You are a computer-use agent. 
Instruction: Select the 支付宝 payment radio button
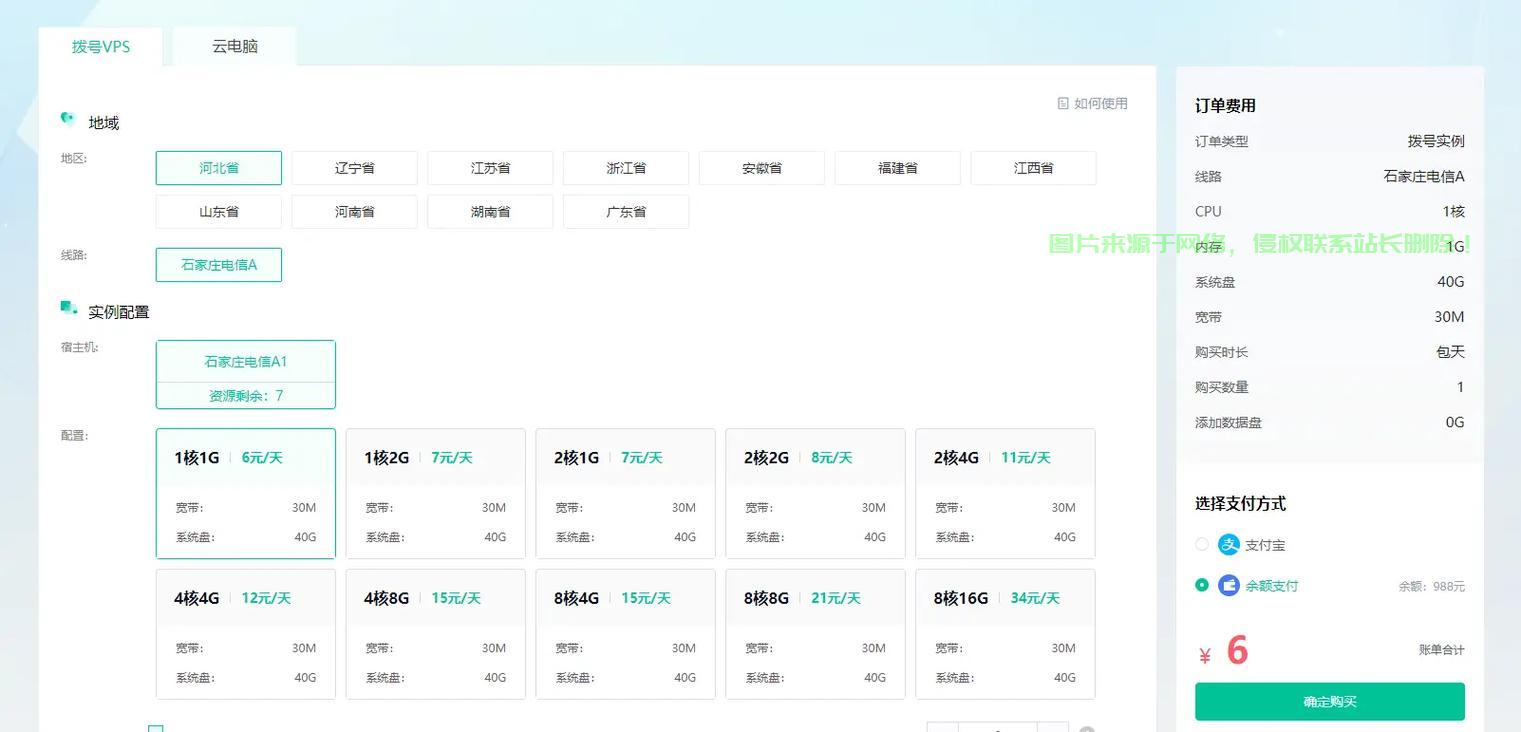tap(1202, 545)
